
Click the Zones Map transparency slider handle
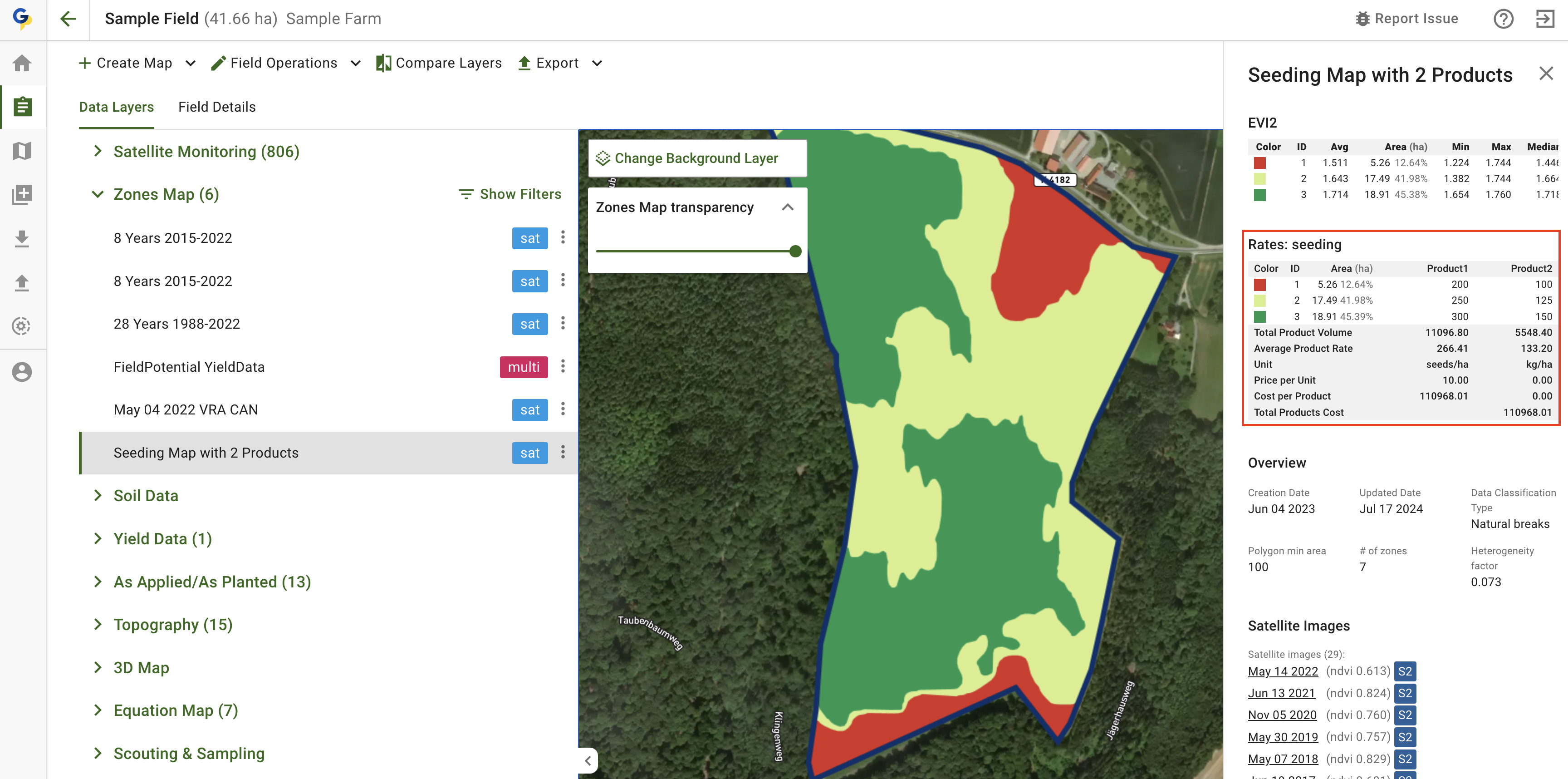click(x=795, y=251)
